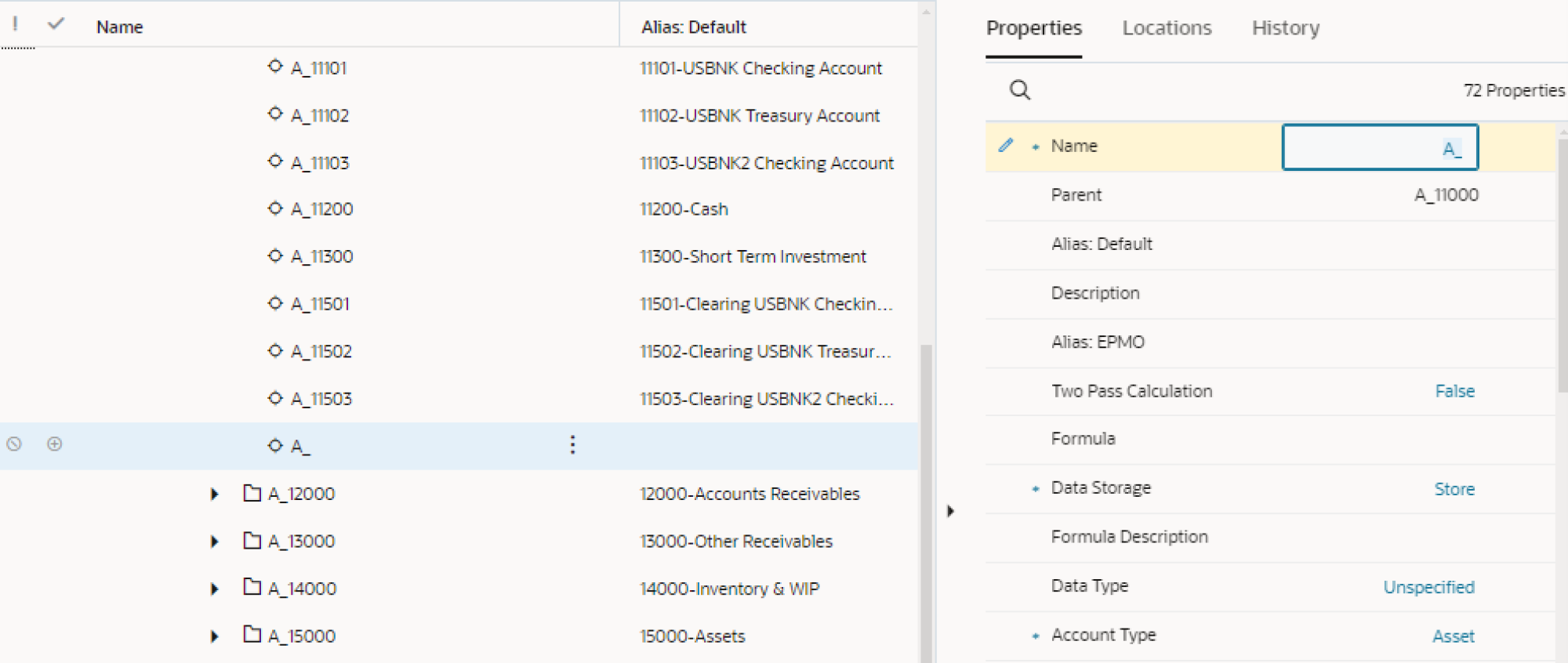Click the pencil edit icon beside Name
Image resolution: width=1568 pixels, height=663 pixels.
coord(1006,145)
